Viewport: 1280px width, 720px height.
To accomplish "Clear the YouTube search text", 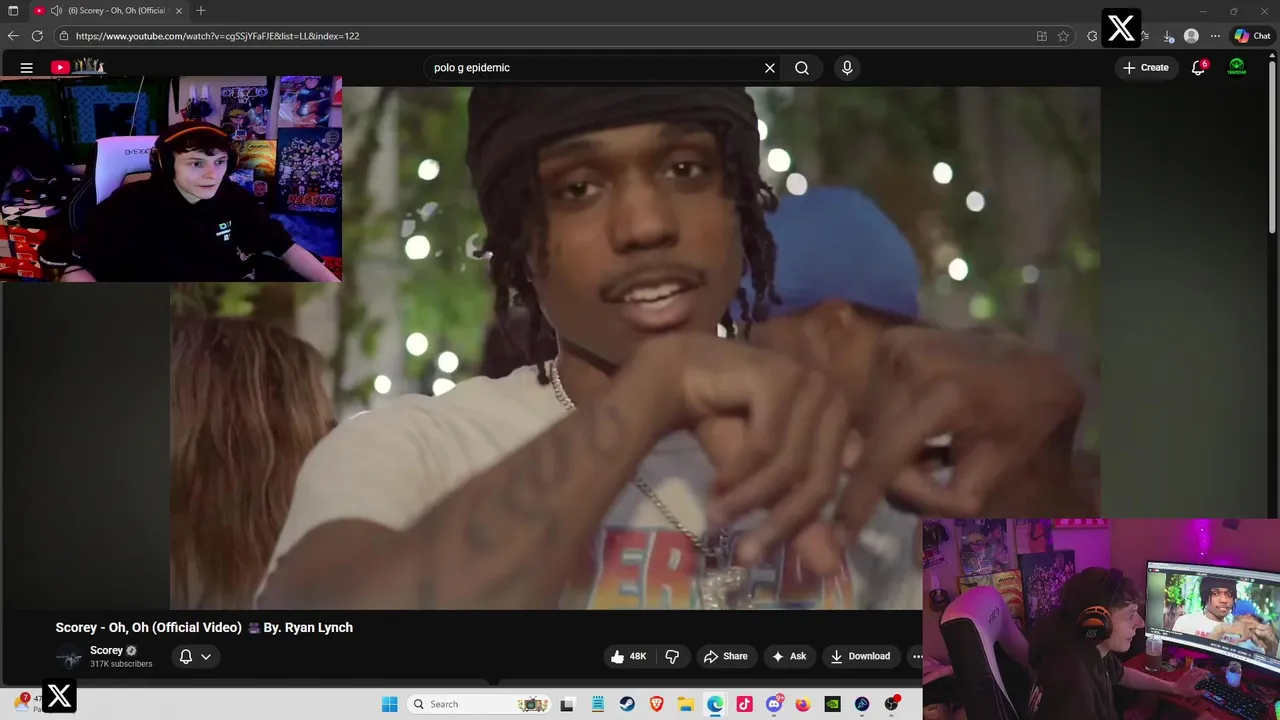I will pos(770,68).
